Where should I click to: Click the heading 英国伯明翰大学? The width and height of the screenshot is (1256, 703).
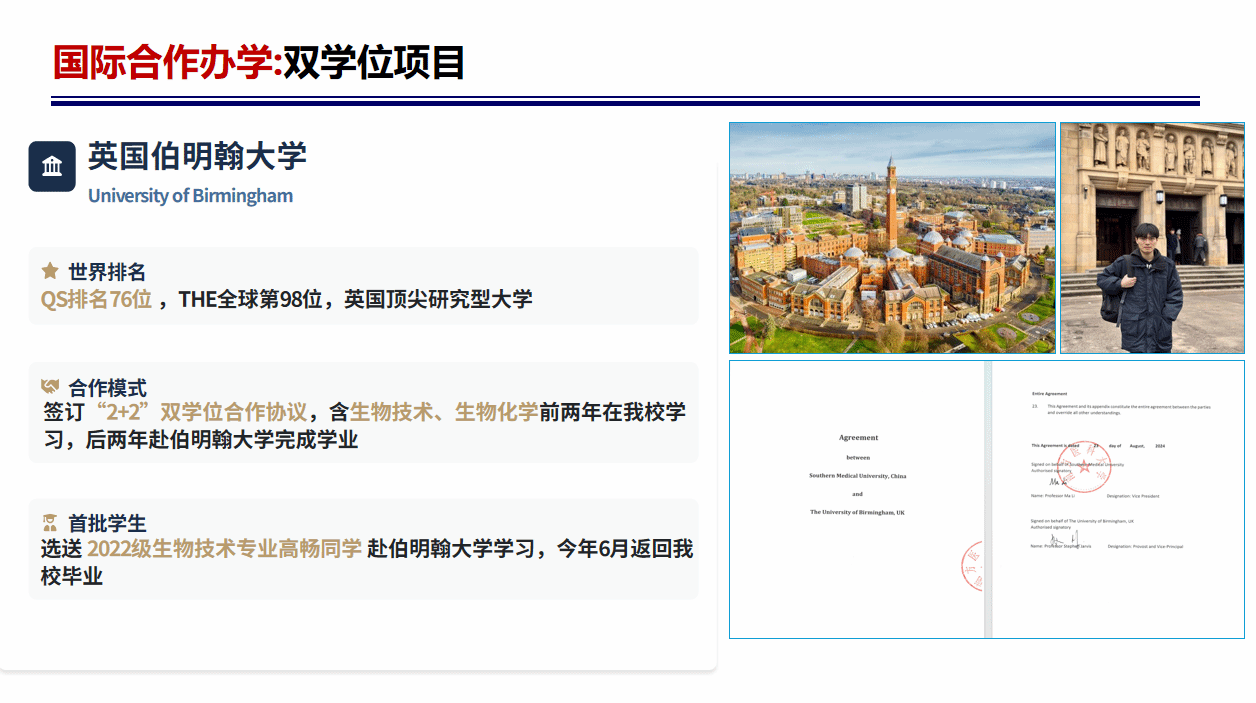[x=197, y=156]
